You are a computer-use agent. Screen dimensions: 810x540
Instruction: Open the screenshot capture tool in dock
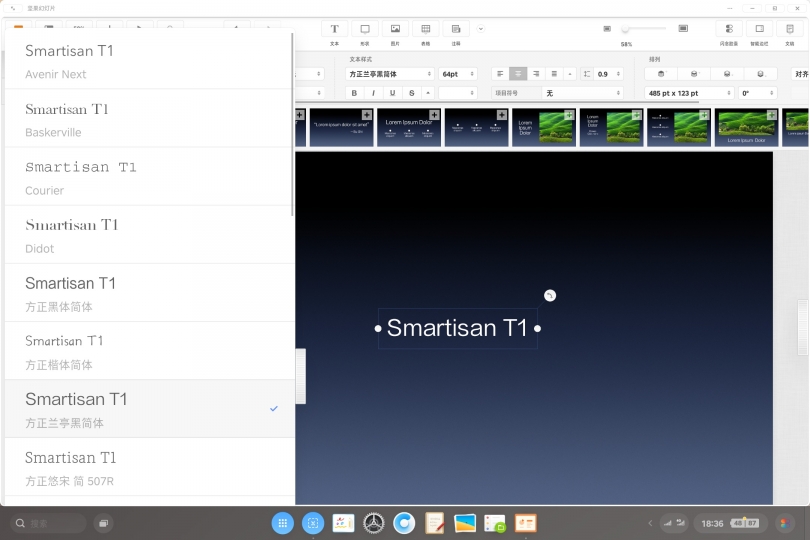click(x=313, y=523)
